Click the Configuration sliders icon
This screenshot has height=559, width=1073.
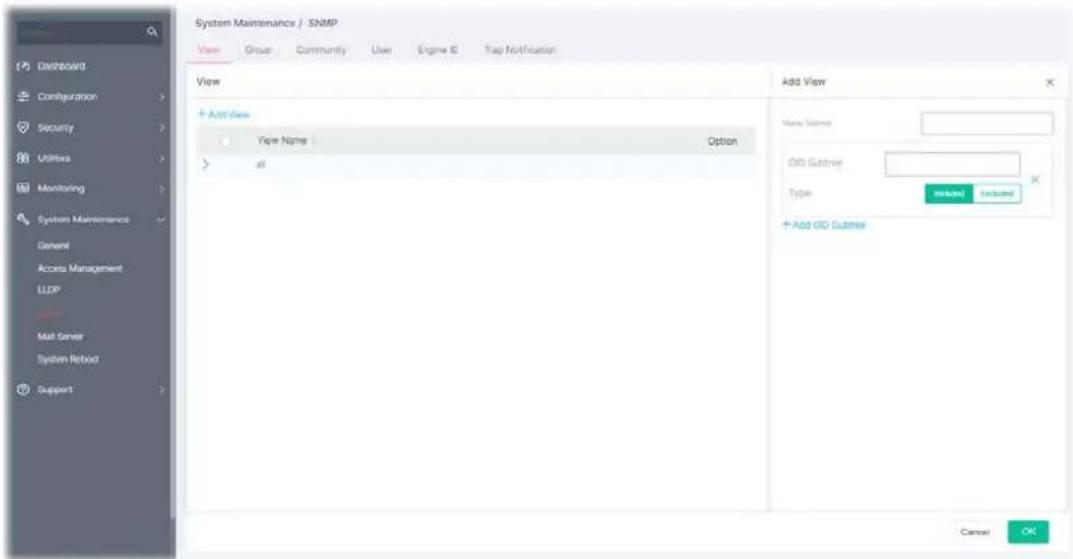click(23, 96)
